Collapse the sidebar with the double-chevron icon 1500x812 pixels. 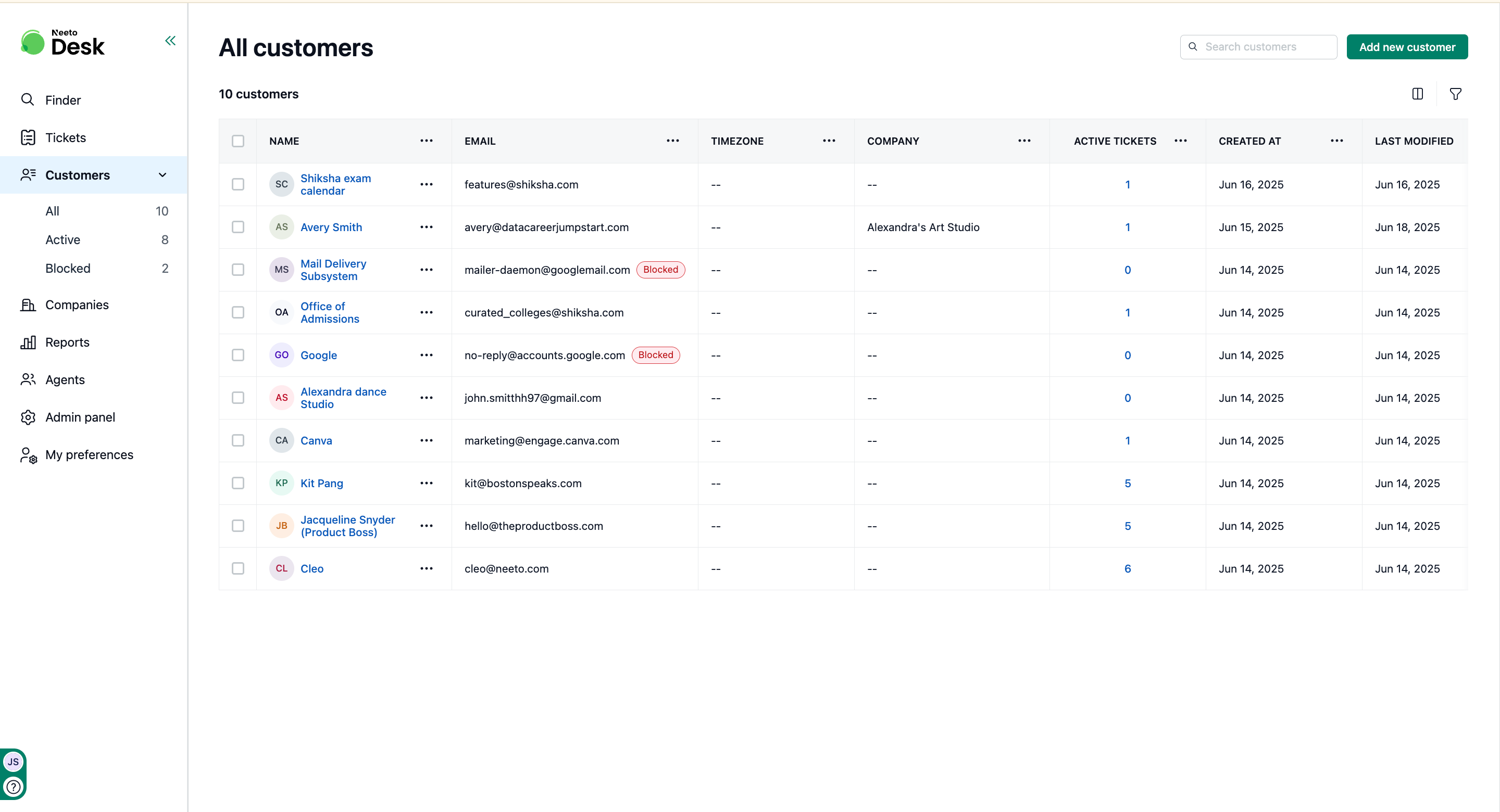click(x=170, y=41)
